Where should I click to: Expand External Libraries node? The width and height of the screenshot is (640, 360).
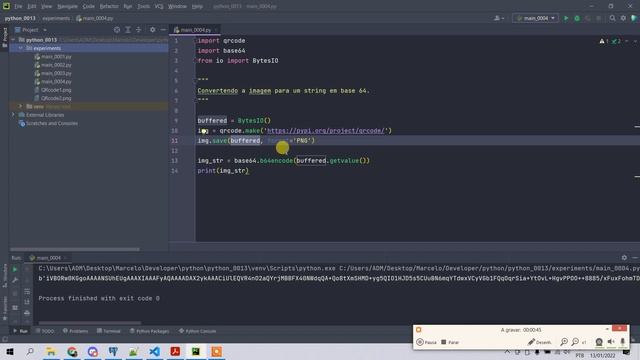coord(13,115)
